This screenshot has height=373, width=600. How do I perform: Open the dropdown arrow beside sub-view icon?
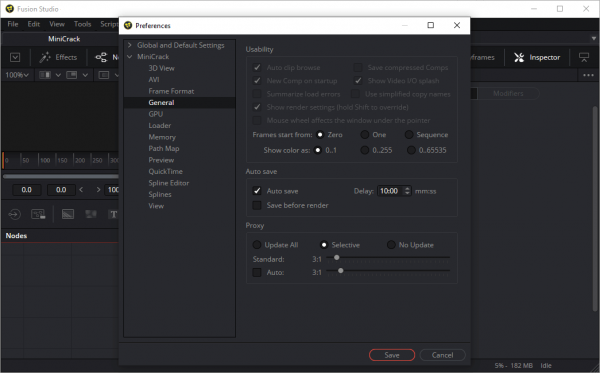pyautogui.click(x=85, y=75)
